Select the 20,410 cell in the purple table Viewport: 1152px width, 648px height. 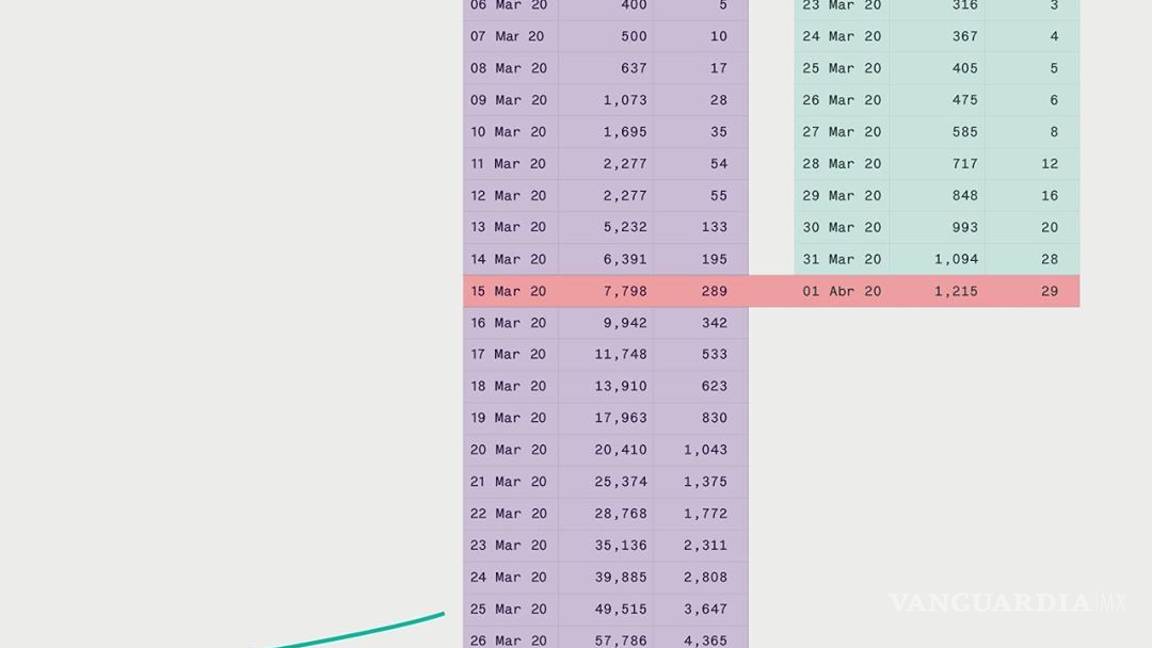pyautogui.click(x=621, y=450)
